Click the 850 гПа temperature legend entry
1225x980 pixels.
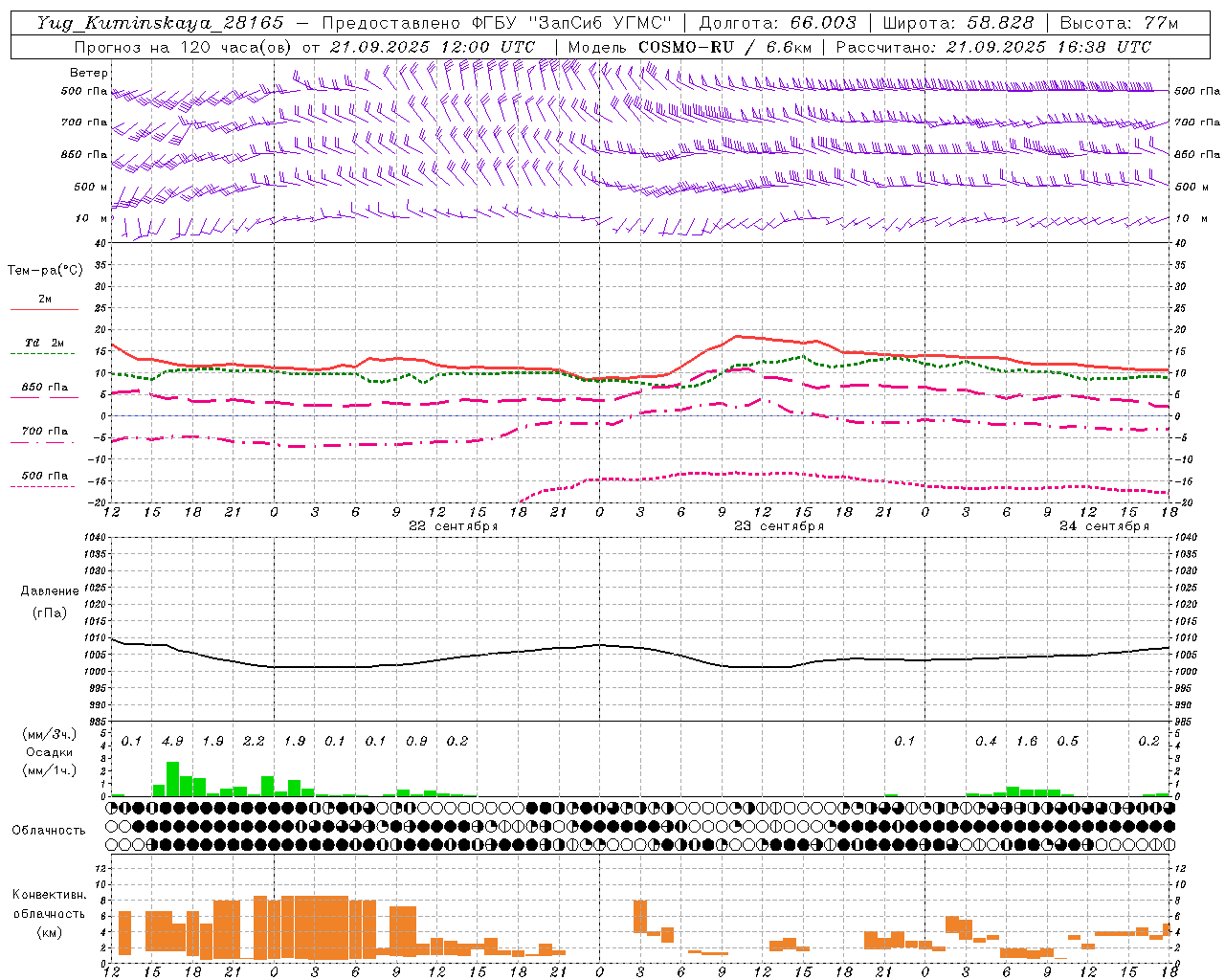point(44,388)
